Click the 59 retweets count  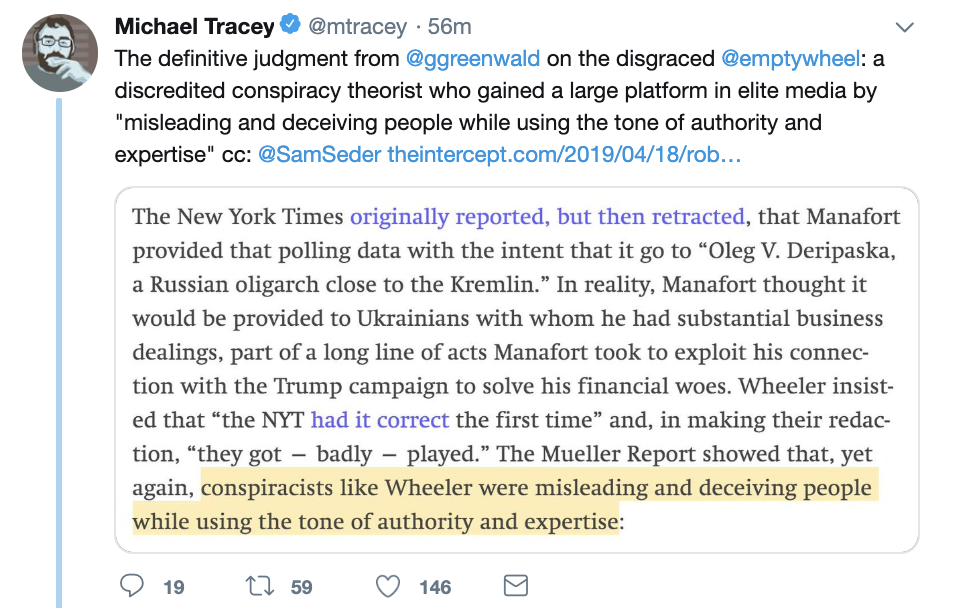[301, 587]
